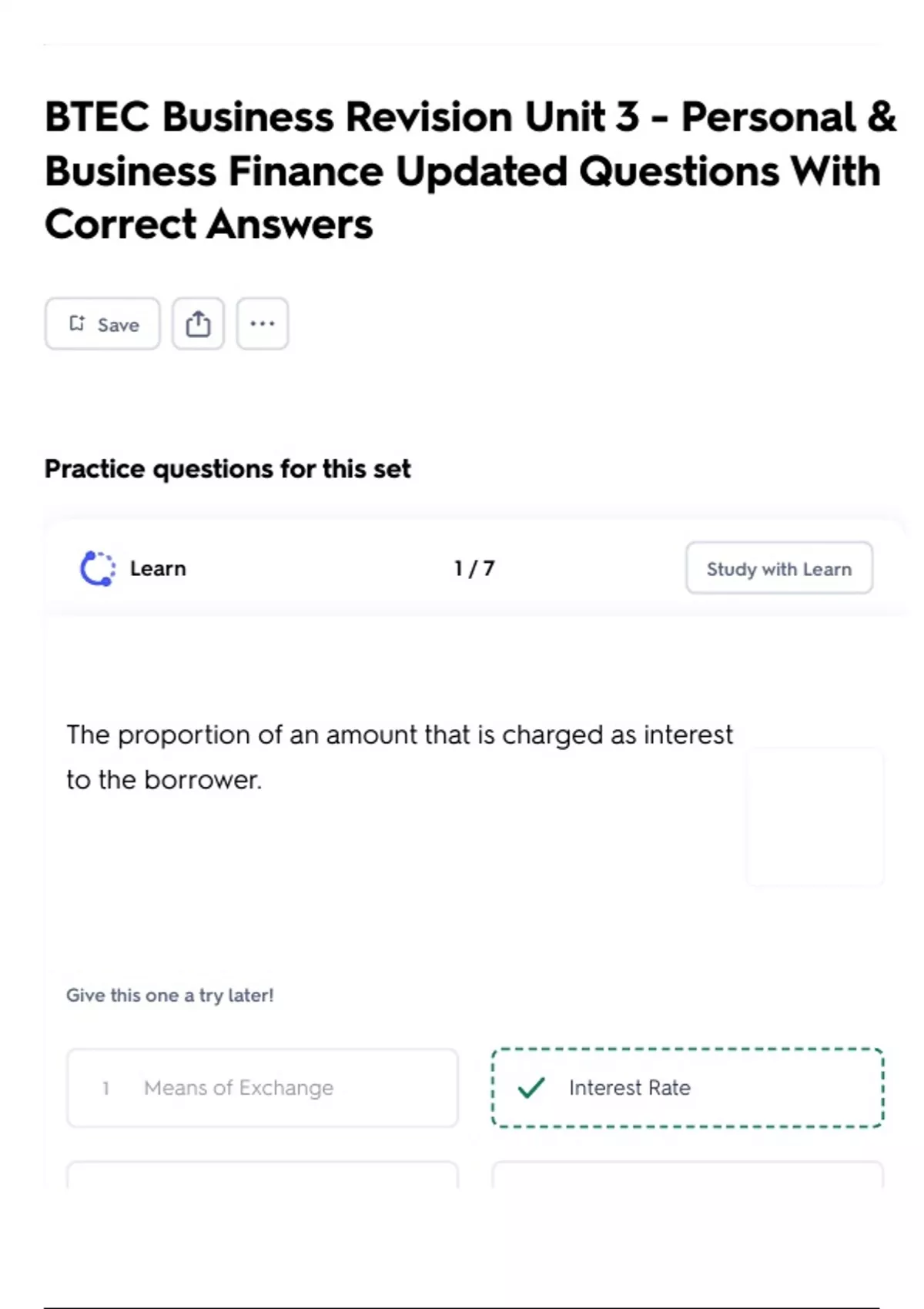Click the 1 / 7 question counter
924x1309 pixels.
point(474,568)
